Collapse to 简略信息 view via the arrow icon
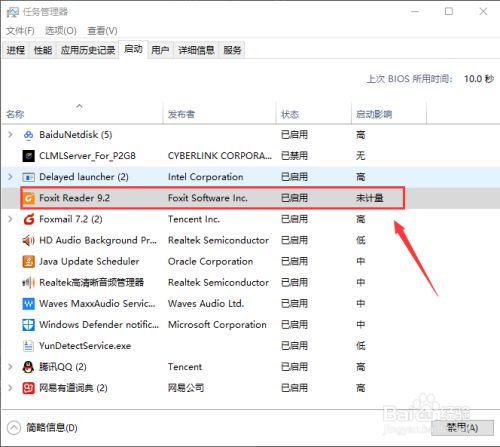The width and height of the screenshot is (500, 447). point(14,428)
